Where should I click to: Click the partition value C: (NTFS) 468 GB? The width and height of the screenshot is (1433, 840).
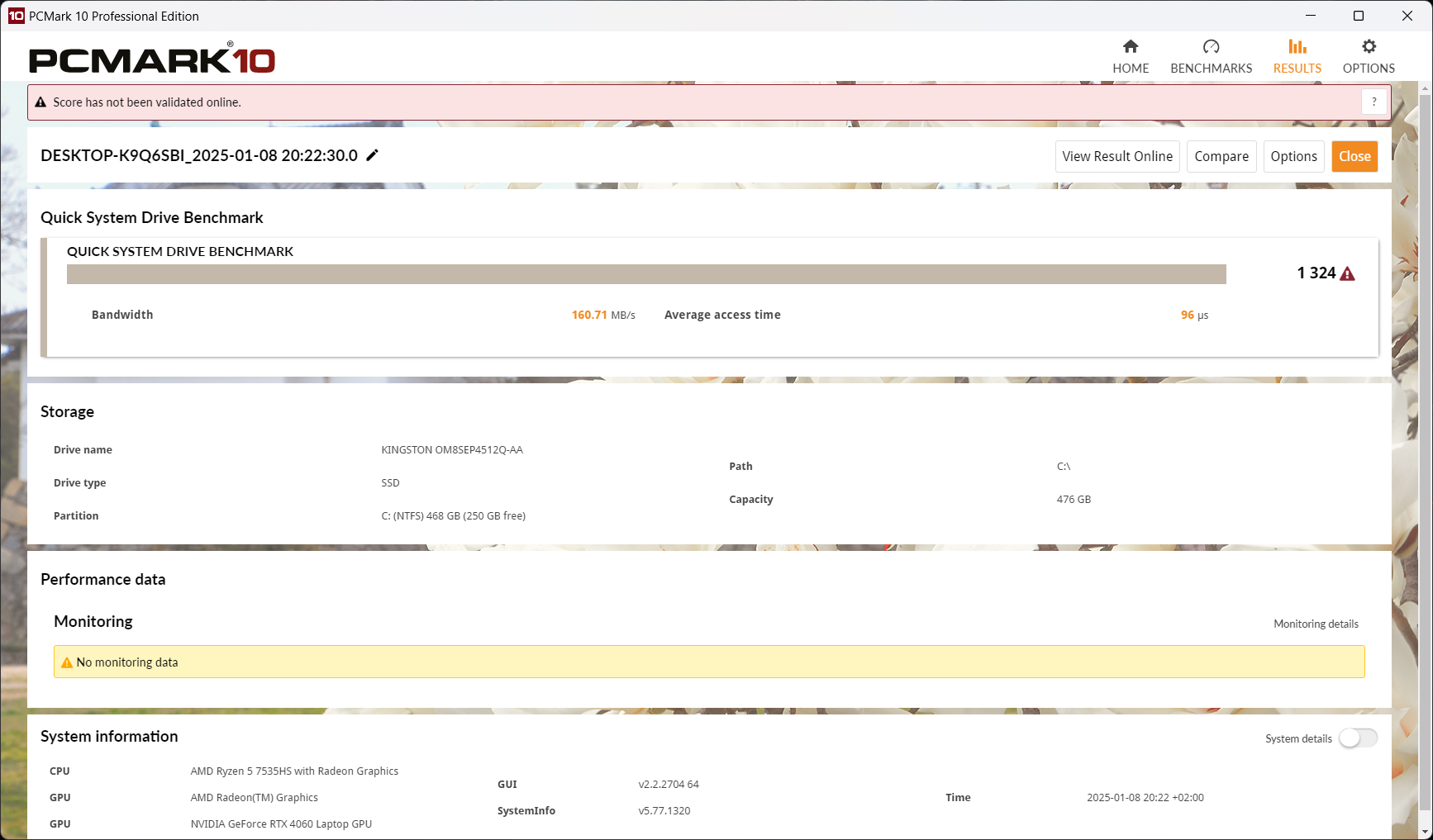click(454, 516)
